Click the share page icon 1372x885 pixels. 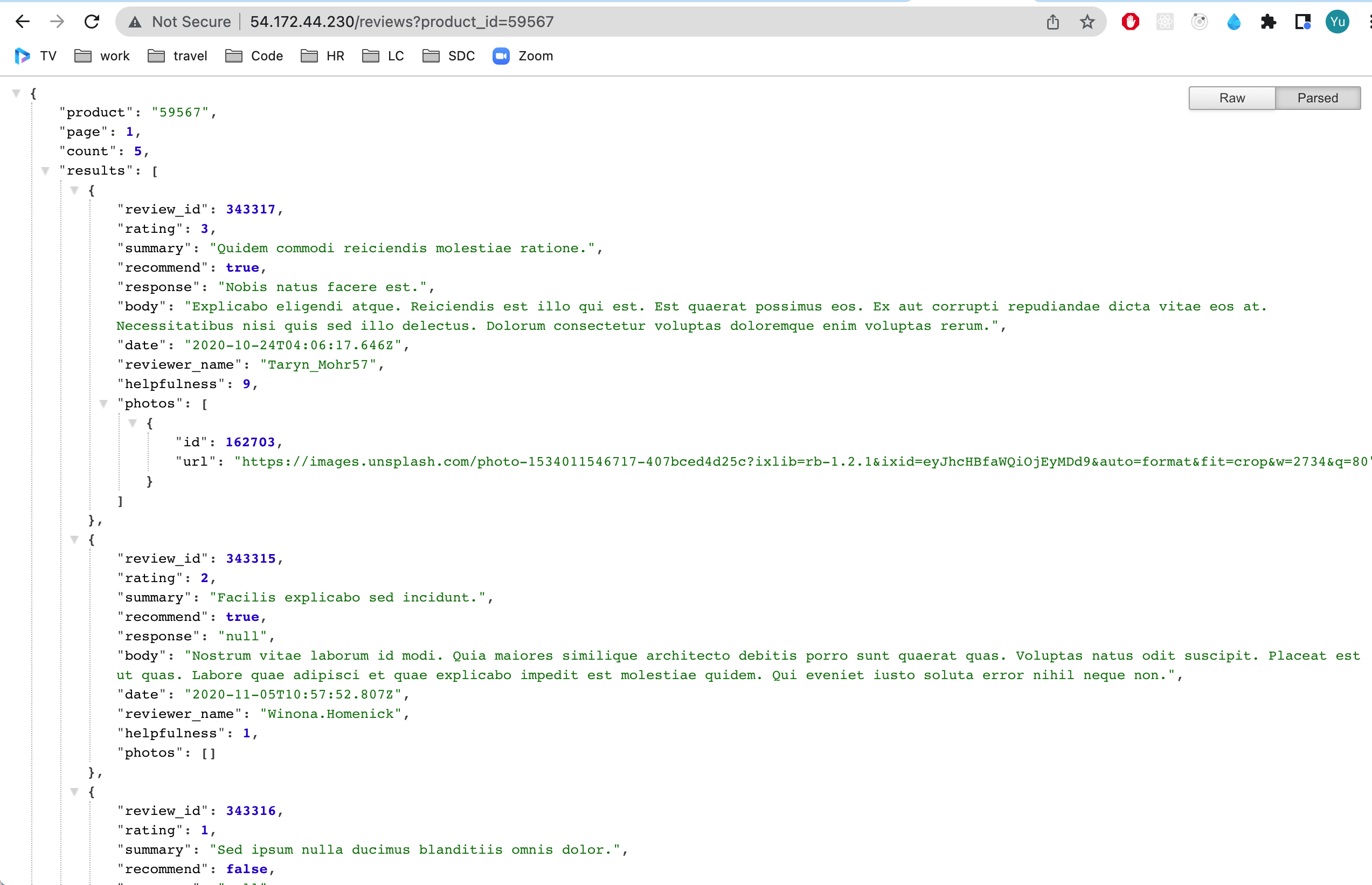1052,22
